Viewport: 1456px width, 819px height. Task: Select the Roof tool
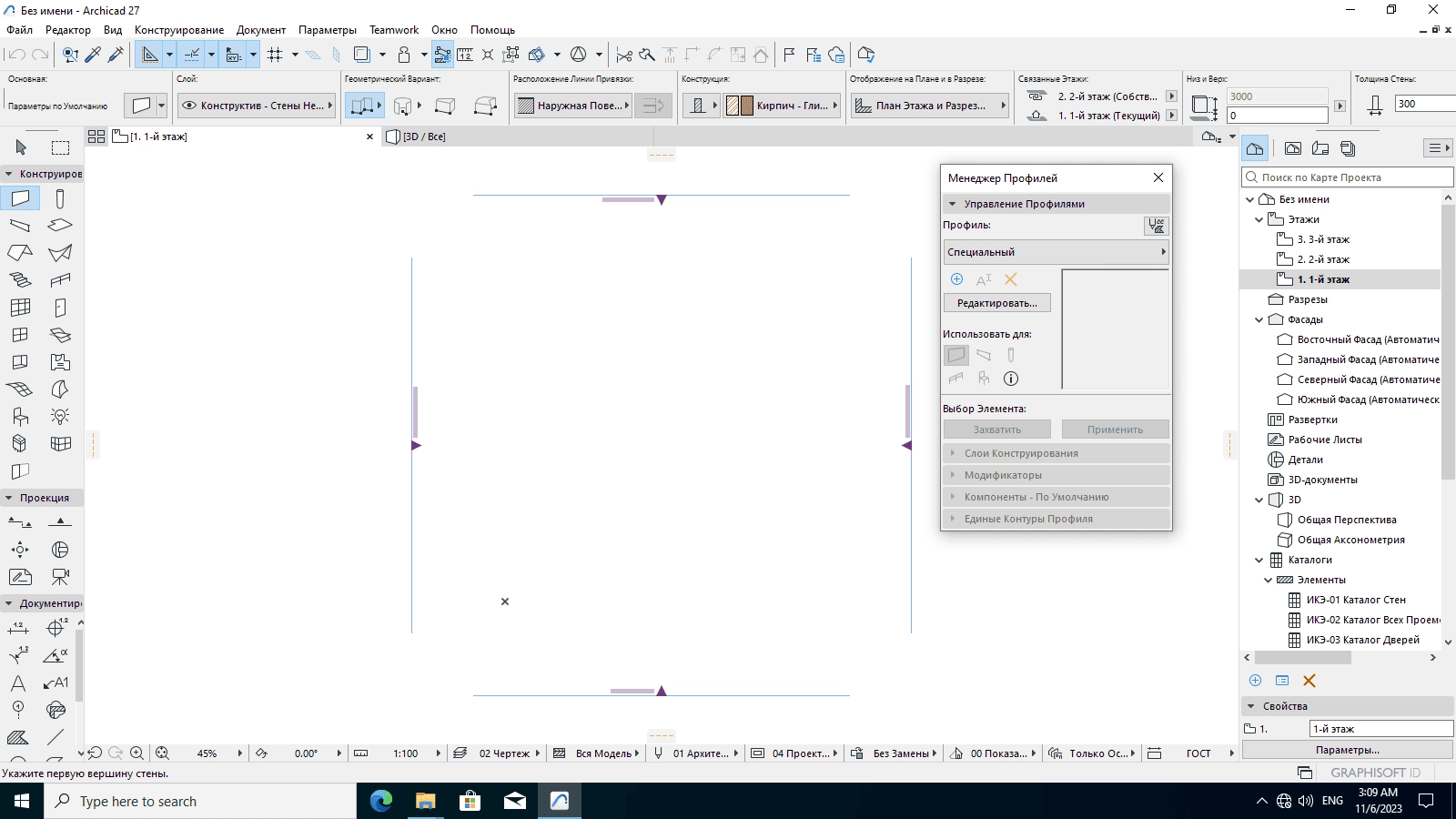tap(20, 253)
